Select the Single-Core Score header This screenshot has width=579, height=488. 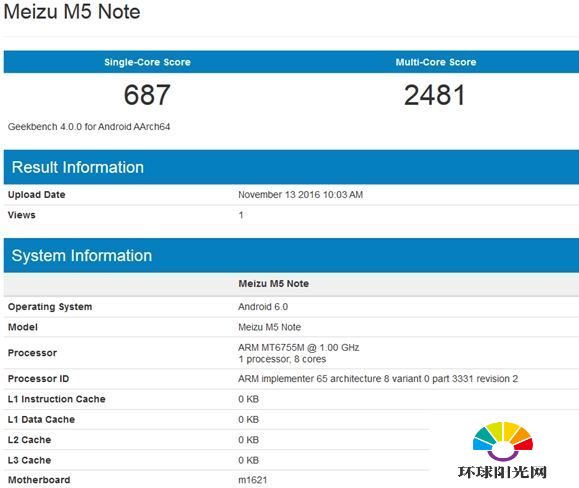(x=147, y=62)
